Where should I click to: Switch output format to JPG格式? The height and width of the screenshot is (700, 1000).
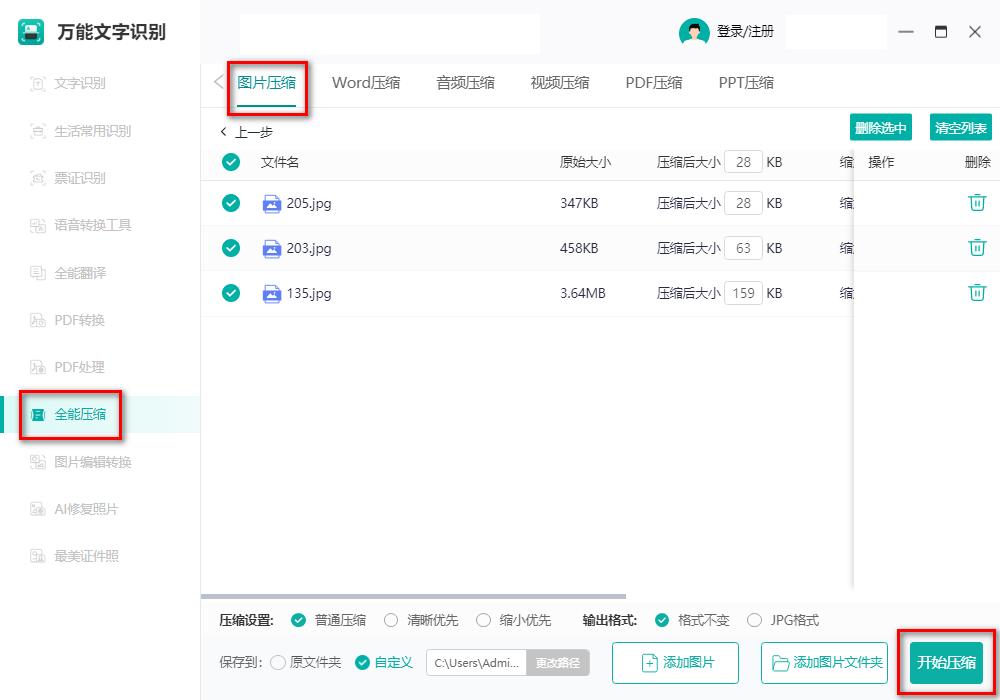[757, 620]
